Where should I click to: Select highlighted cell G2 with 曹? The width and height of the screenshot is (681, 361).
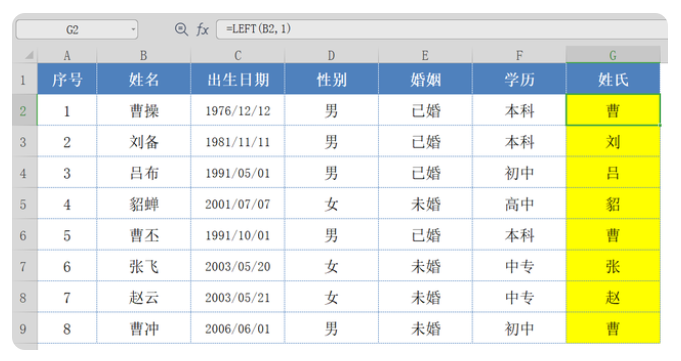613,110
